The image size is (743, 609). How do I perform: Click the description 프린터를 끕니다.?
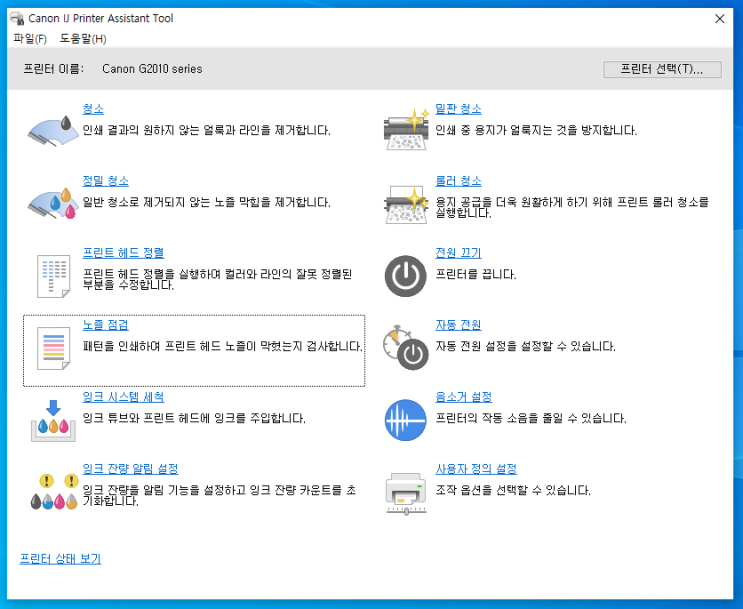coord(475,274)
